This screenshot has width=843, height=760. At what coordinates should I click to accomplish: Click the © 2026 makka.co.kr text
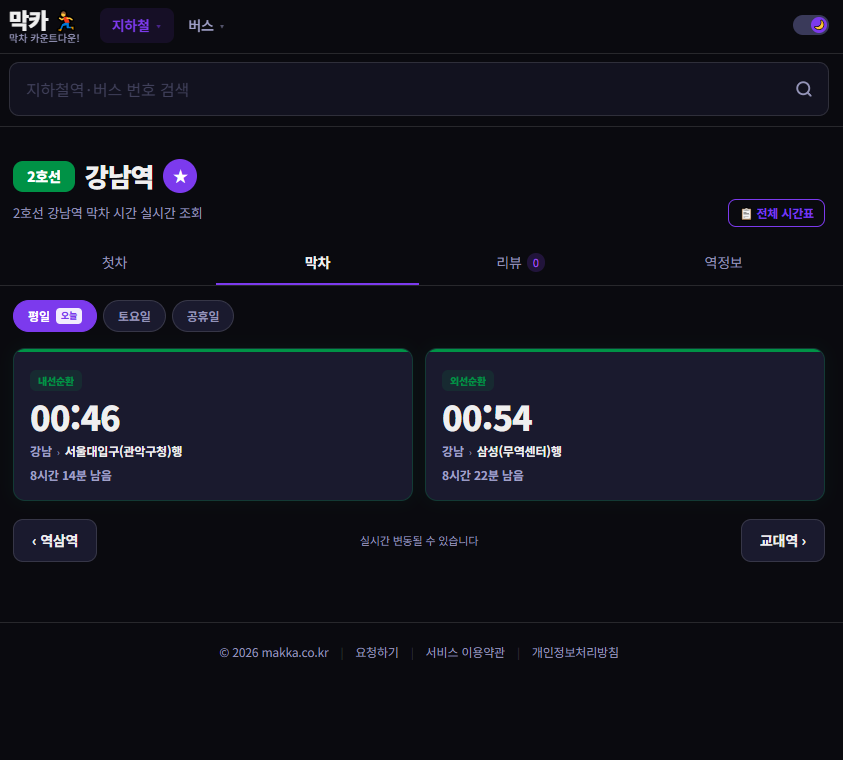pyautogui.click(x=274, y=653)
